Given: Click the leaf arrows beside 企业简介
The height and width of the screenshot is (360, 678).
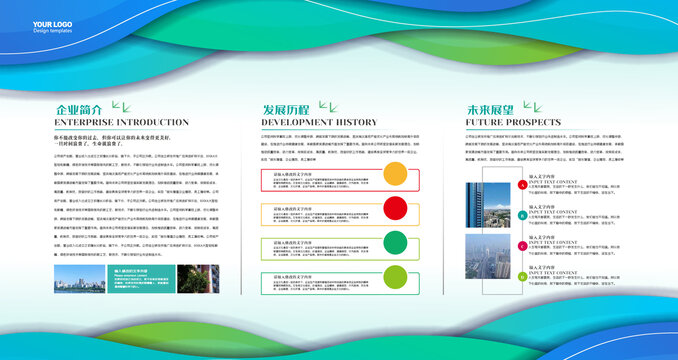Looking at the screenshot, I should [121, 107].
